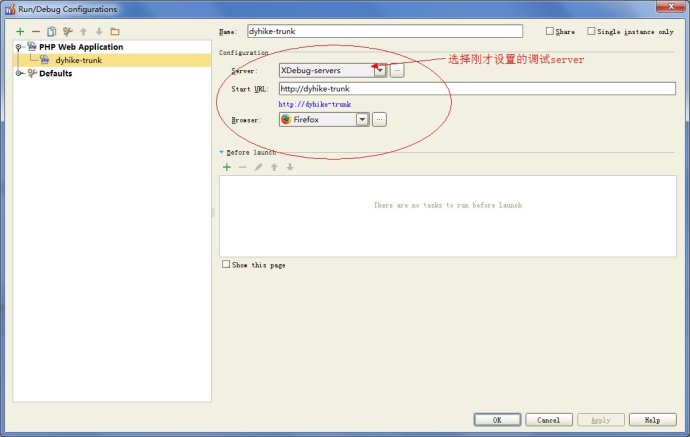Expand the Defaults tree node
690x437 pixels.
[x=18, y=73]
